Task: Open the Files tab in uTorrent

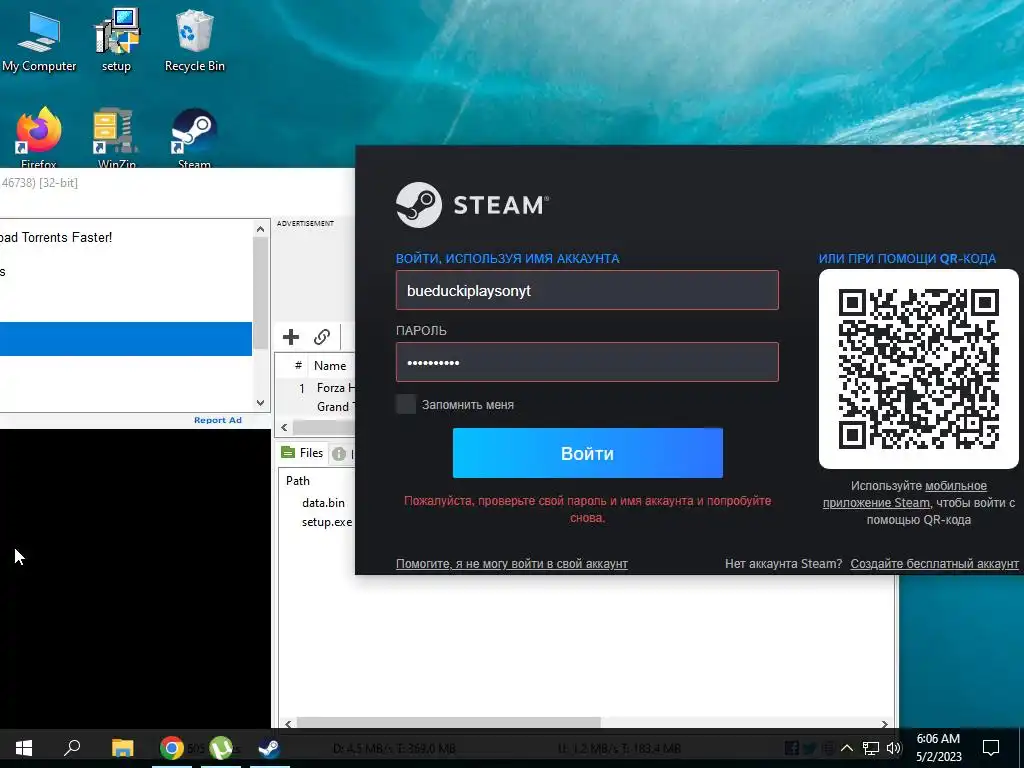Action: pyautogui.click(x=302, y=453)
